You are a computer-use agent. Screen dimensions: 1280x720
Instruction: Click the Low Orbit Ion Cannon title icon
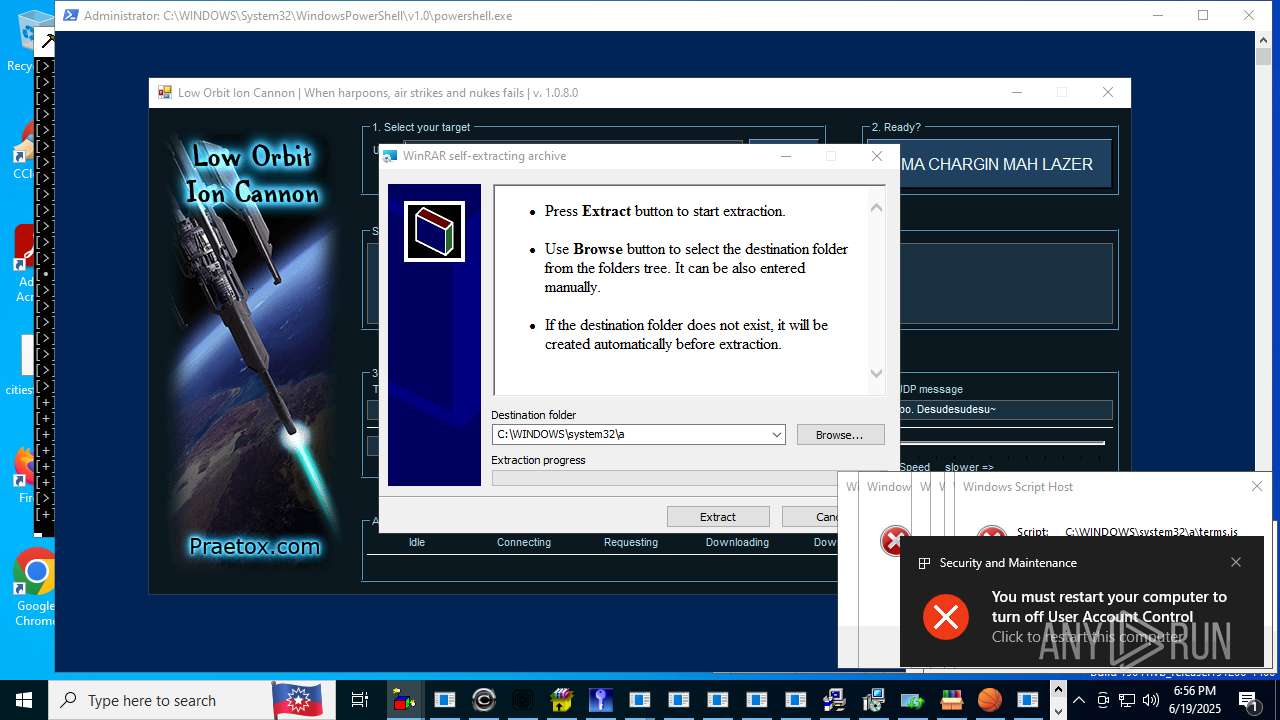tap(165, 93)
